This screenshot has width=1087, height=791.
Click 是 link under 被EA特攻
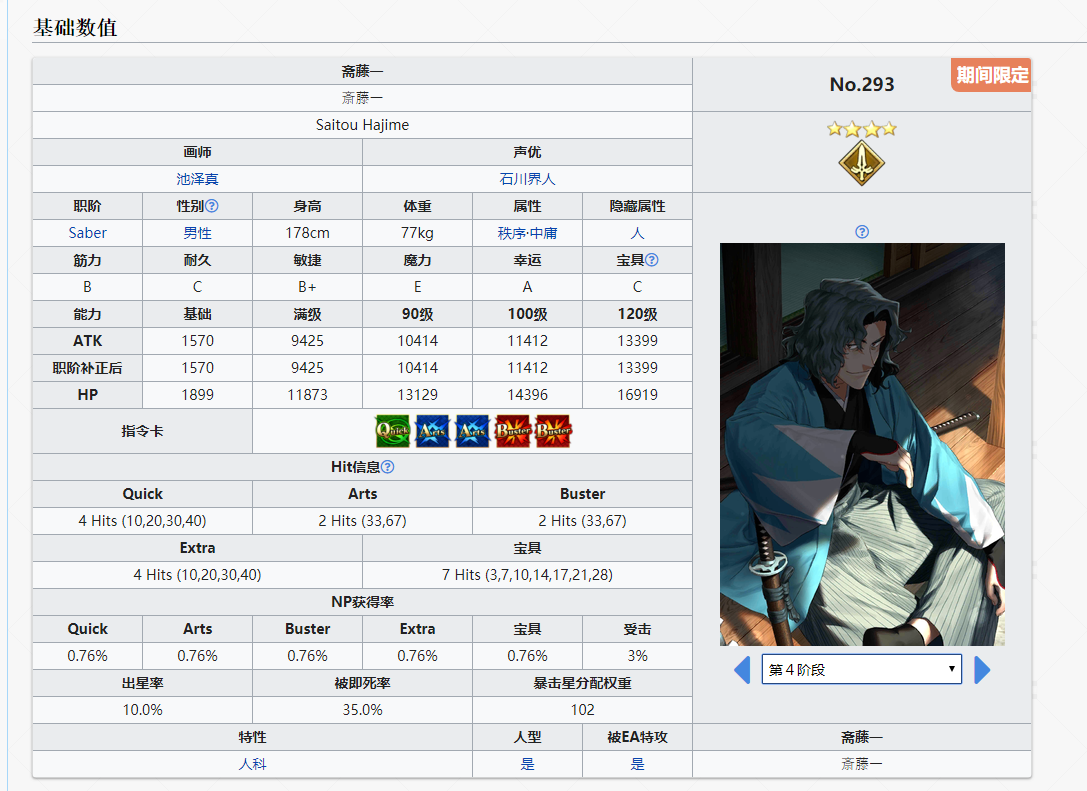[x=637, y=764]
